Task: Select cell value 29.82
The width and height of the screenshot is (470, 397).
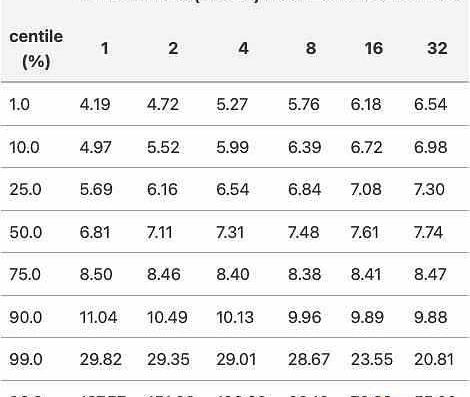Action: [x=101, y=360]
